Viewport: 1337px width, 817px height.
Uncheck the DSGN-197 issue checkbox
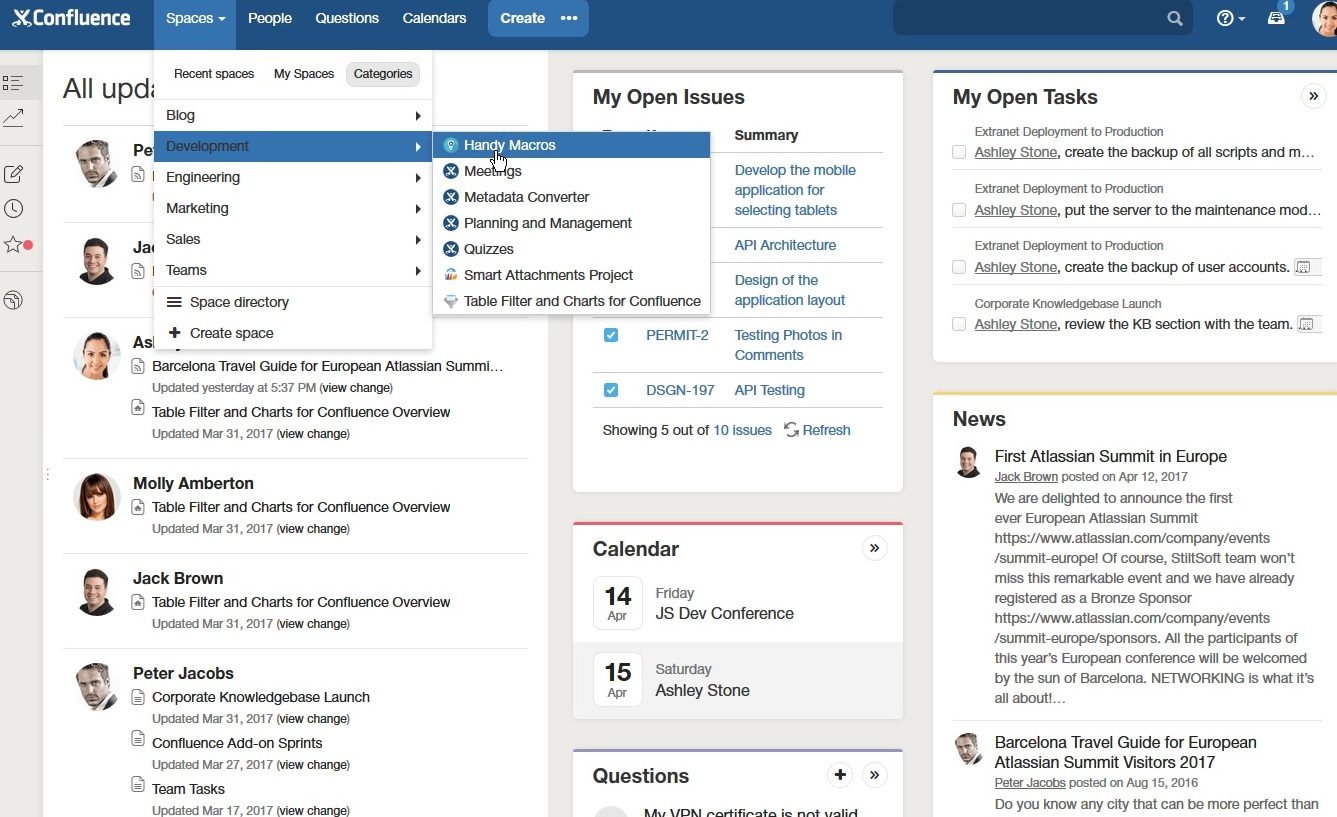coord(611,390)
